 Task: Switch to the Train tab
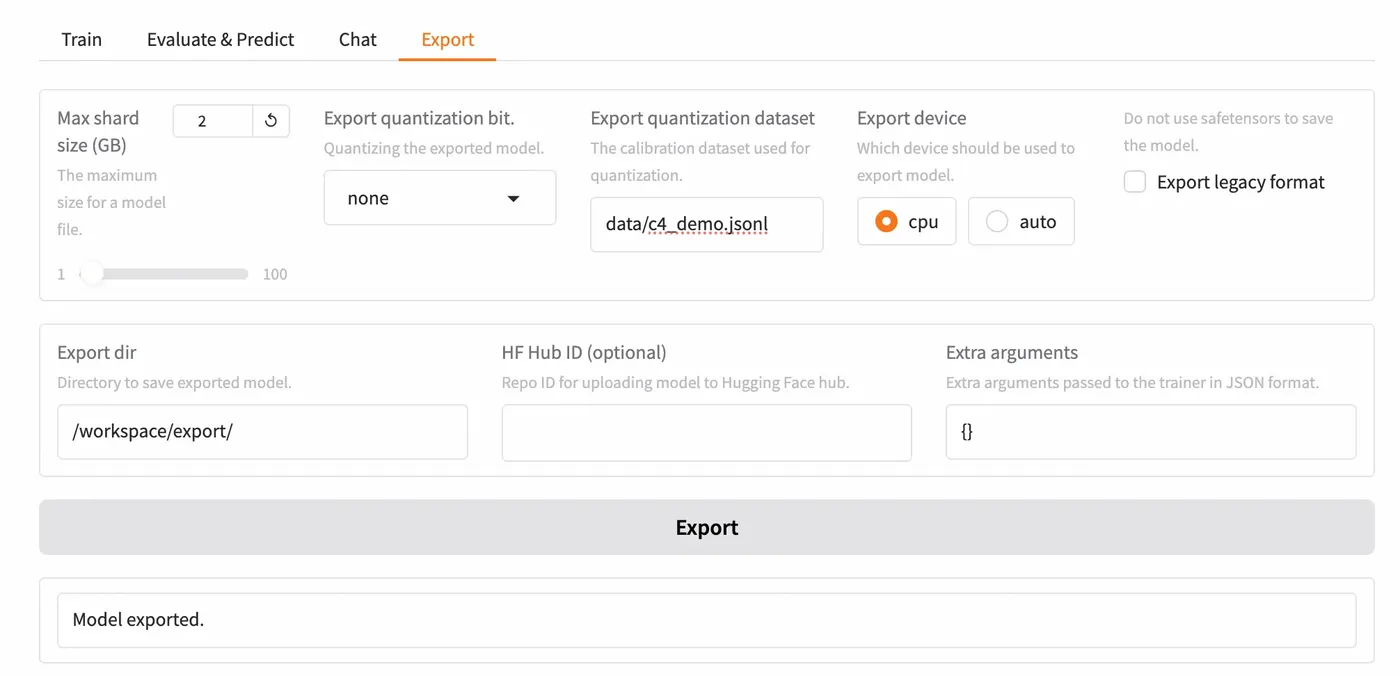pos(81,40)
